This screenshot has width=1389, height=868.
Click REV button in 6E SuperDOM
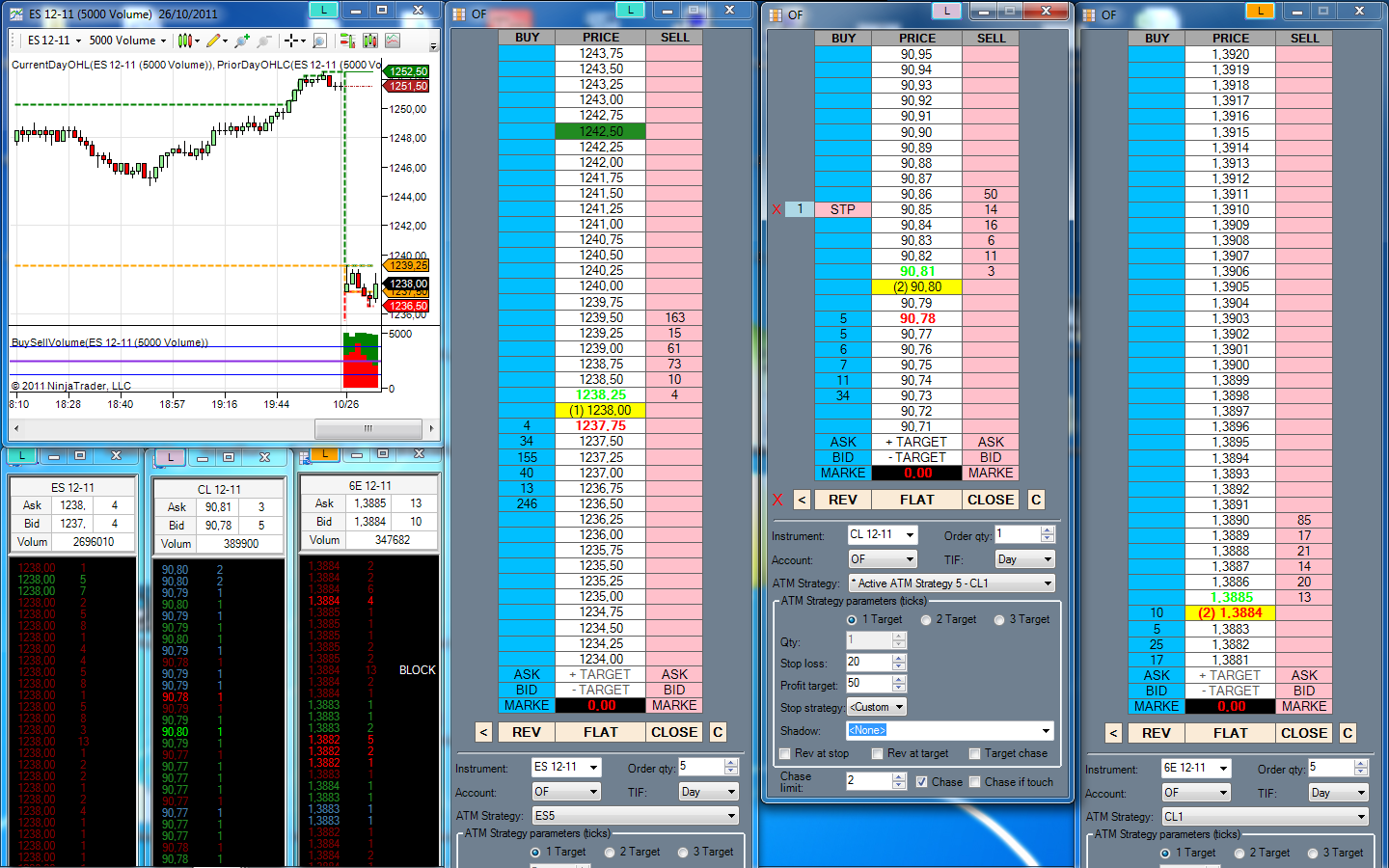[1157, 733]
